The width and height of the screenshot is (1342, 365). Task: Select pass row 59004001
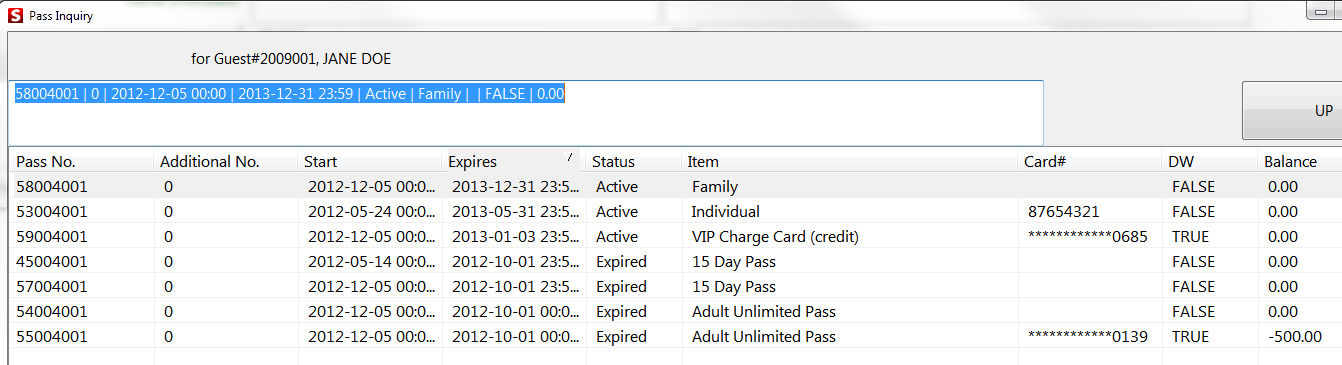(x=675, y=236)
